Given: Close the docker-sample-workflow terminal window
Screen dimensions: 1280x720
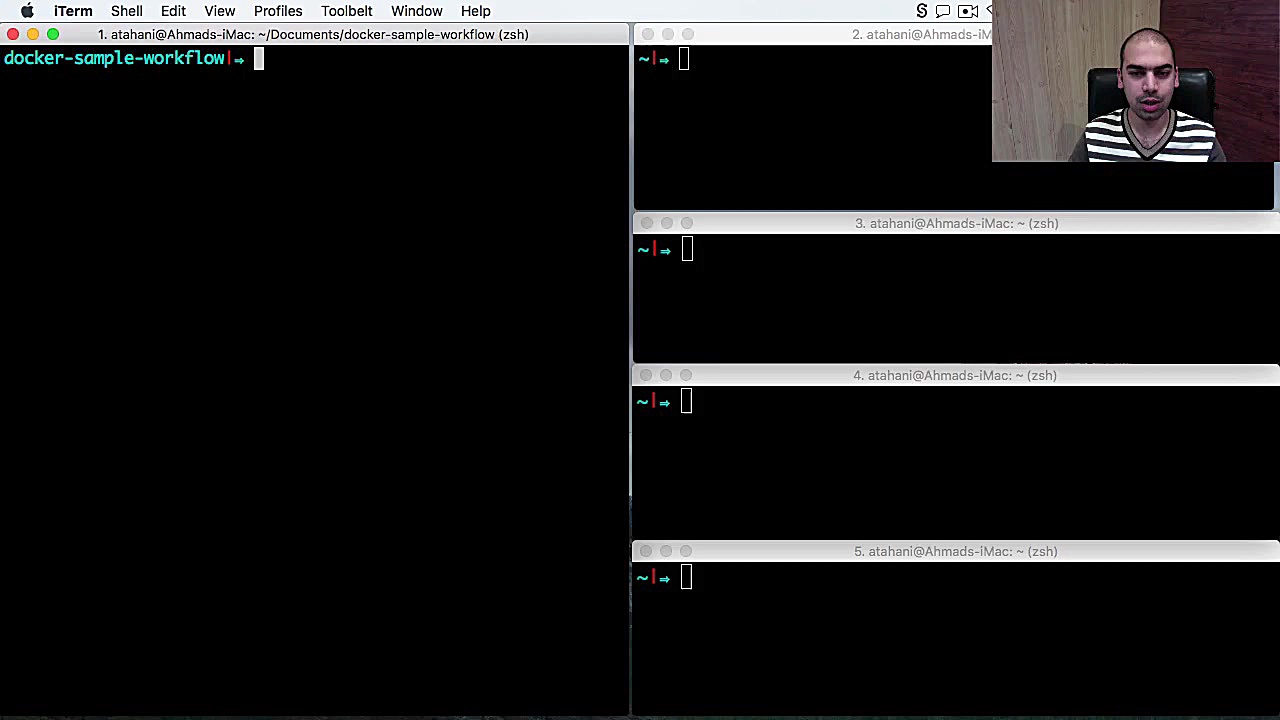Looking at the screenshot, I should pyautogui.click(x=13, y=34).
